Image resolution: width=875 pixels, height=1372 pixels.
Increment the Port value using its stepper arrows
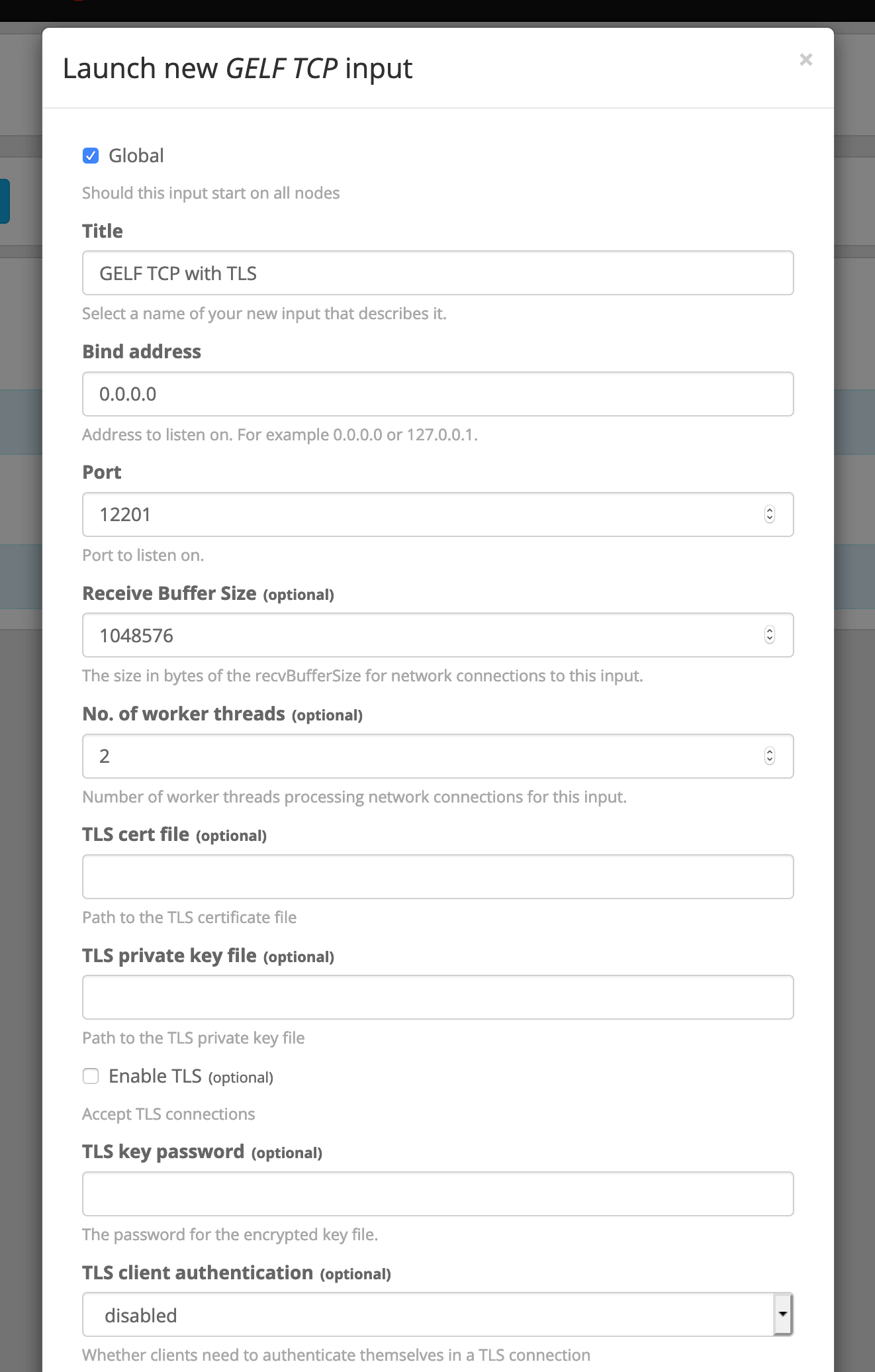770,511
